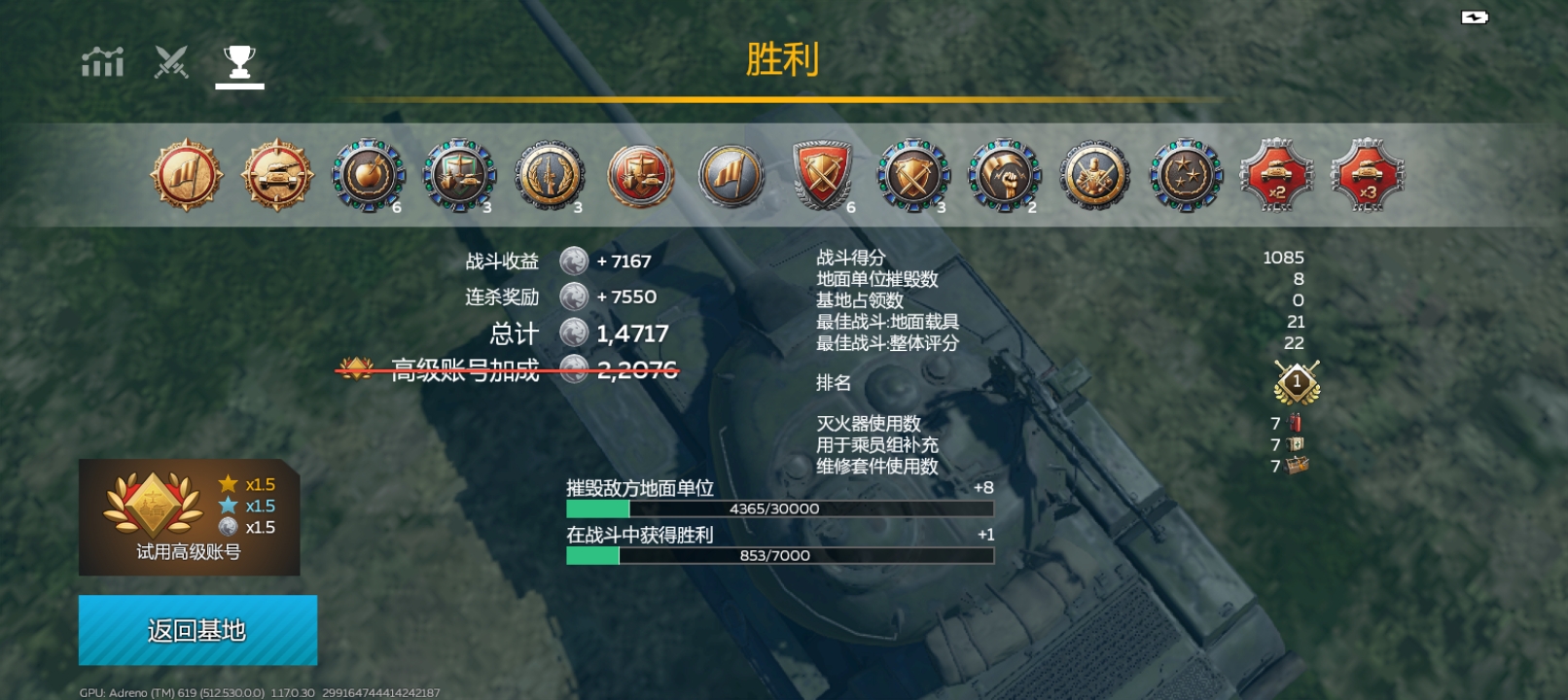1568x700 pixels.
Task: Click the rank 1 laurel badge
Action: [x=1297, y=383]
